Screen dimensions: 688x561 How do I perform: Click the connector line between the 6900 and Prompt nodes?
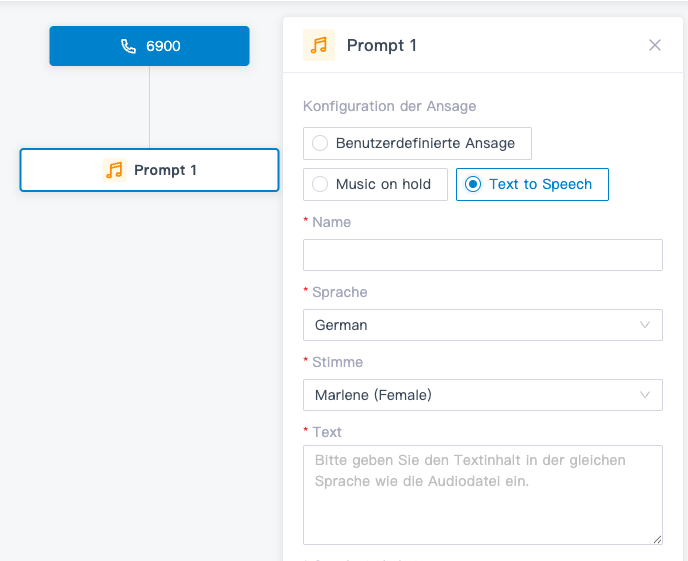click(x=150, y=107)
